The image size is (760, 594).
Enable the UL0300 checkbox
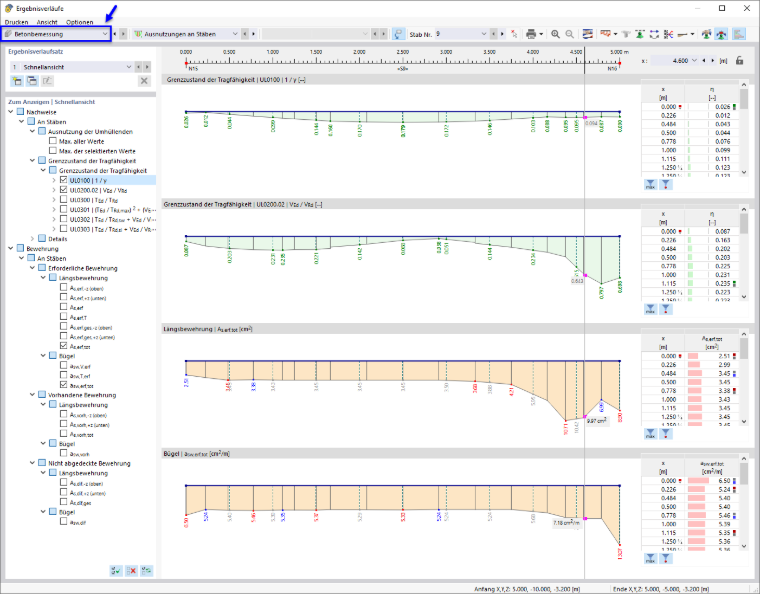[63, 199]
